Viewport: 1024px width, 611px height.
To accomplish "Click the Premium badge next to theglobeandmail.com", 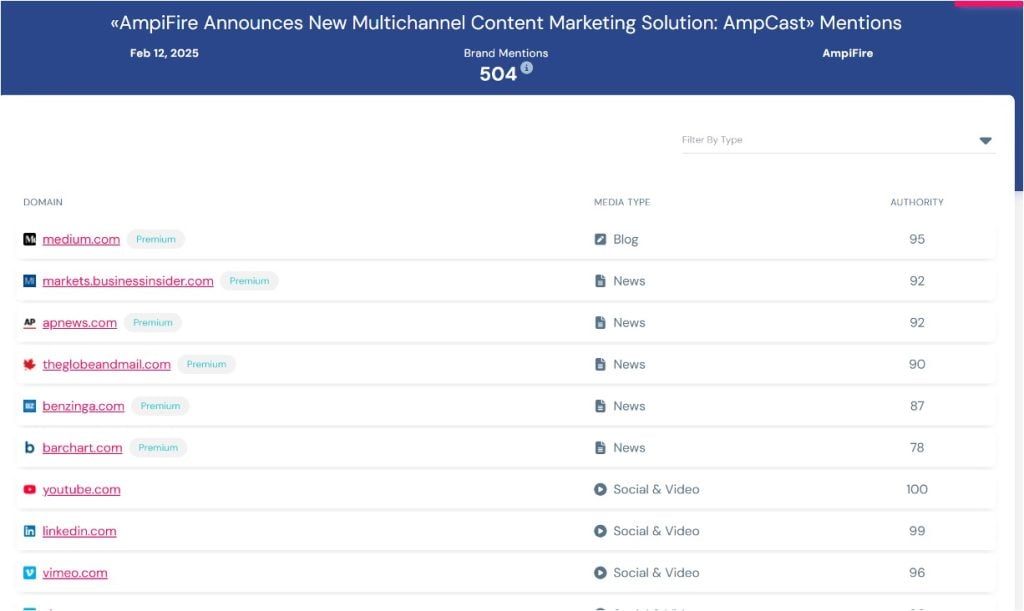I will click(x=206, y=365).
